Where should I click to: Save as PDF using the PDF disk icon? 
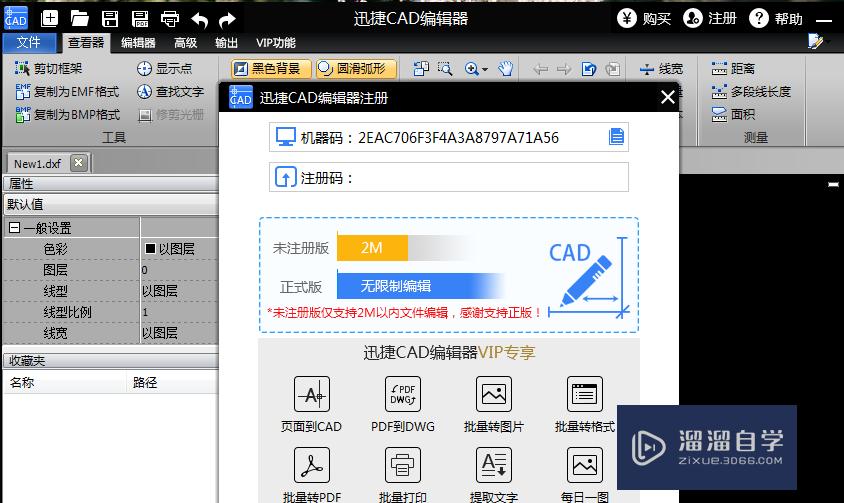tap(140, 19)
